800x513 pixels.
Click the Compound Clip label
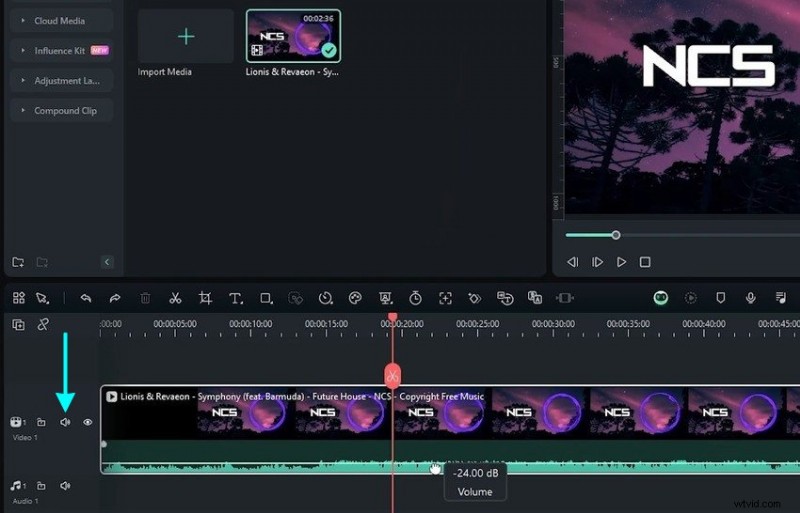pos(65,111)
